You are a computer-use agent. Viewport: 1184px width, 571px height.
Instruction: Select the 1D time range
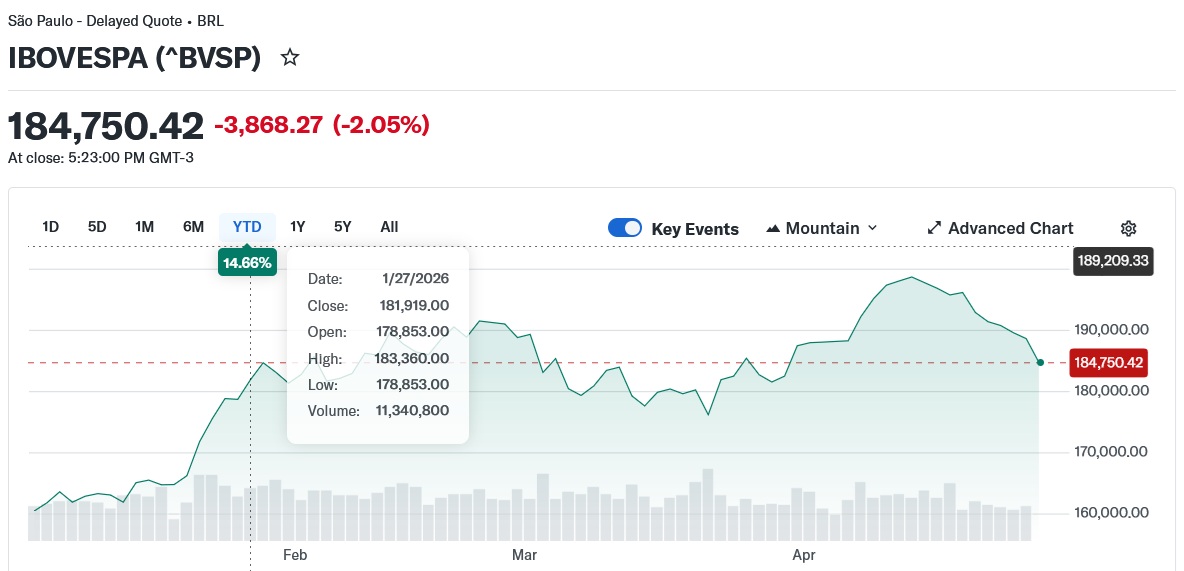[x=51, y=227]
